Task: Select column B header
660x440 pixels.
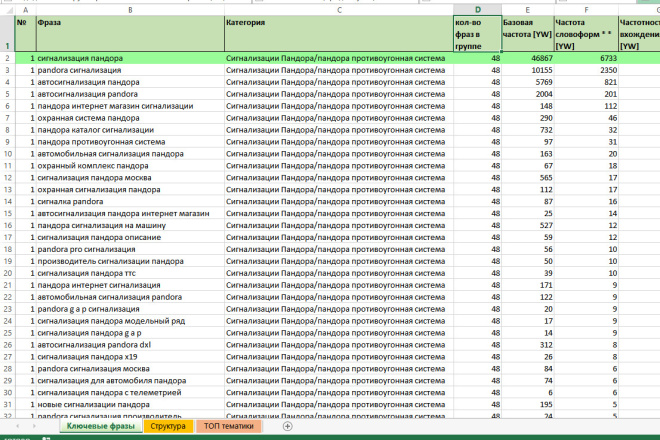Action: click(x=130, y=10)
